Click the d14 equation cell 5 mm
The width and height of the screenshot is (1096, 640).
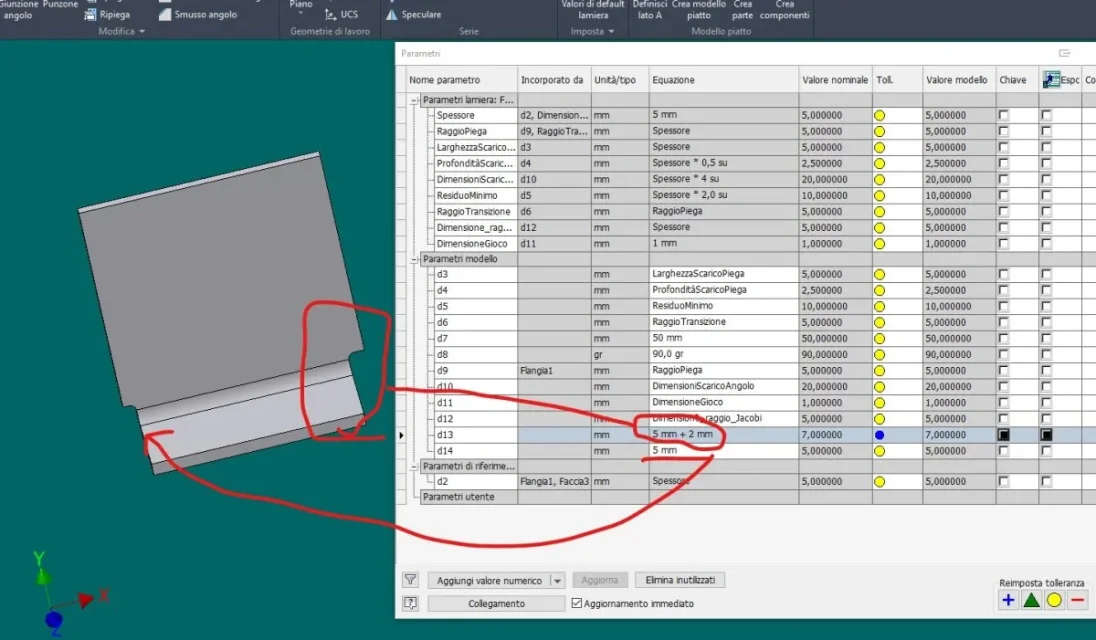pyautogui.click(x=723, y=451)
